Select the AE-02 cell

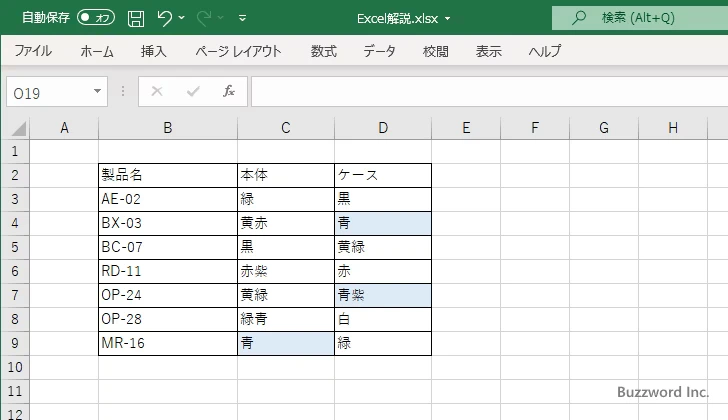[x=168, y=200]
